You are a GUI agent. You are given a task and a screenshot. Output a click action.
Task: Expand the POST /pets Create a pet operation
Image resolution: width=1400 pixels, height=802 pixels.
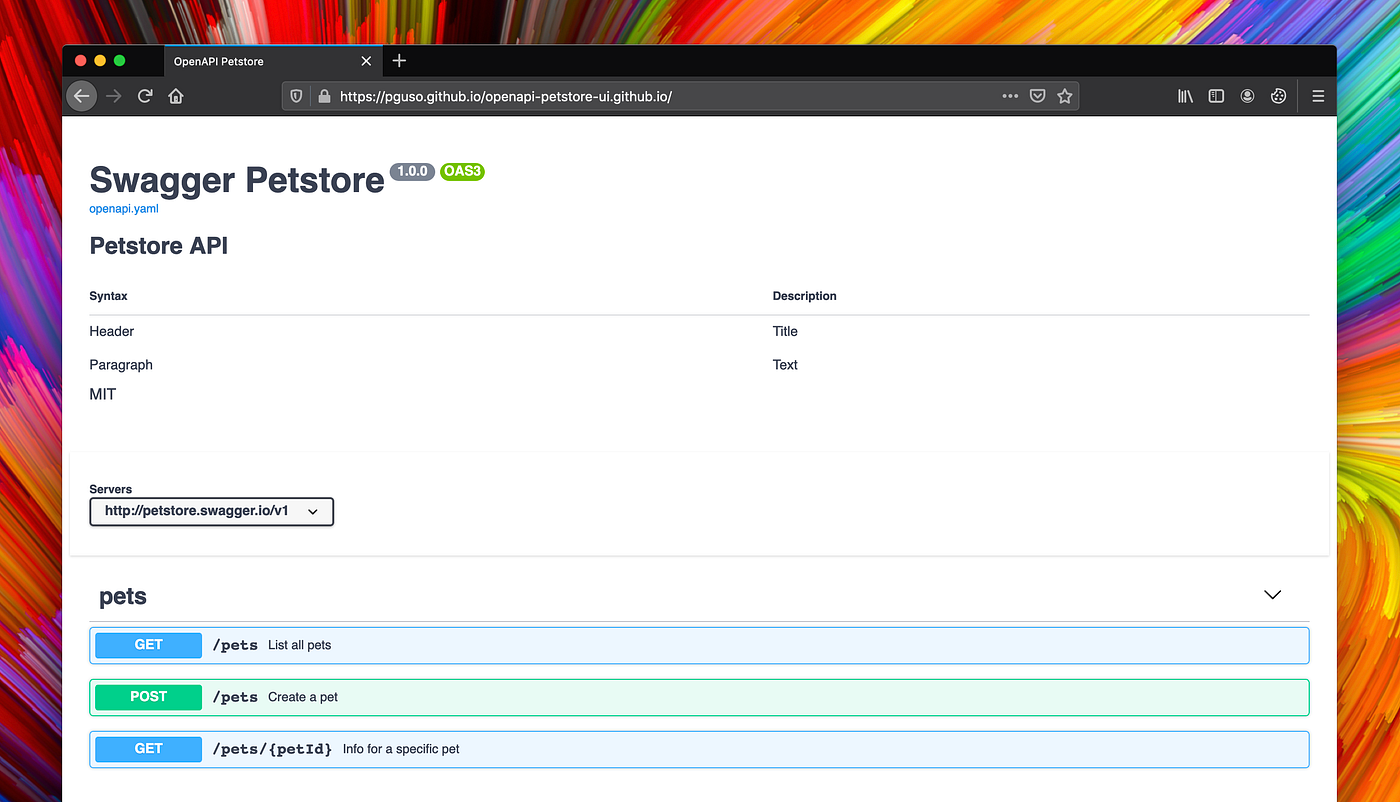[699, 697]
